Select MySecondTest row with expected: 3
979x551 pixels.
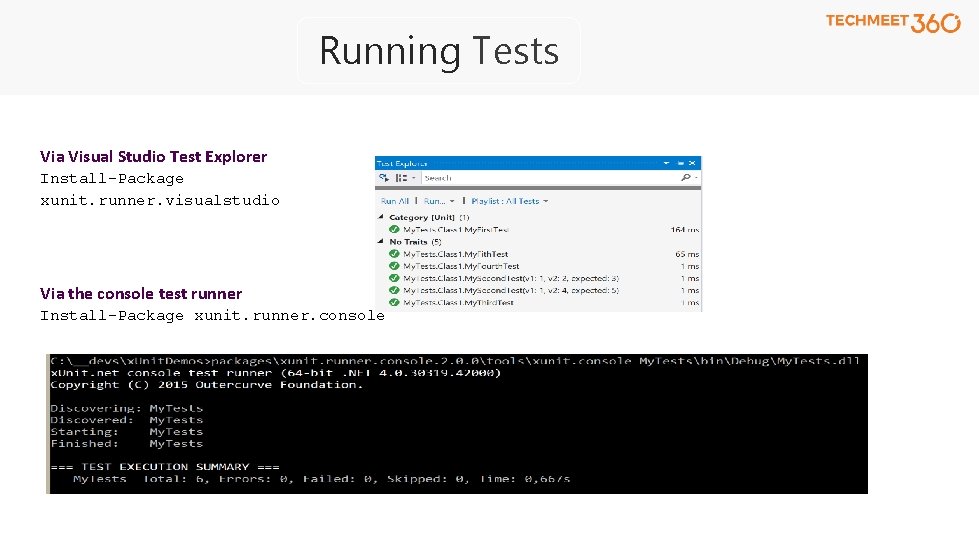[538, 278]
